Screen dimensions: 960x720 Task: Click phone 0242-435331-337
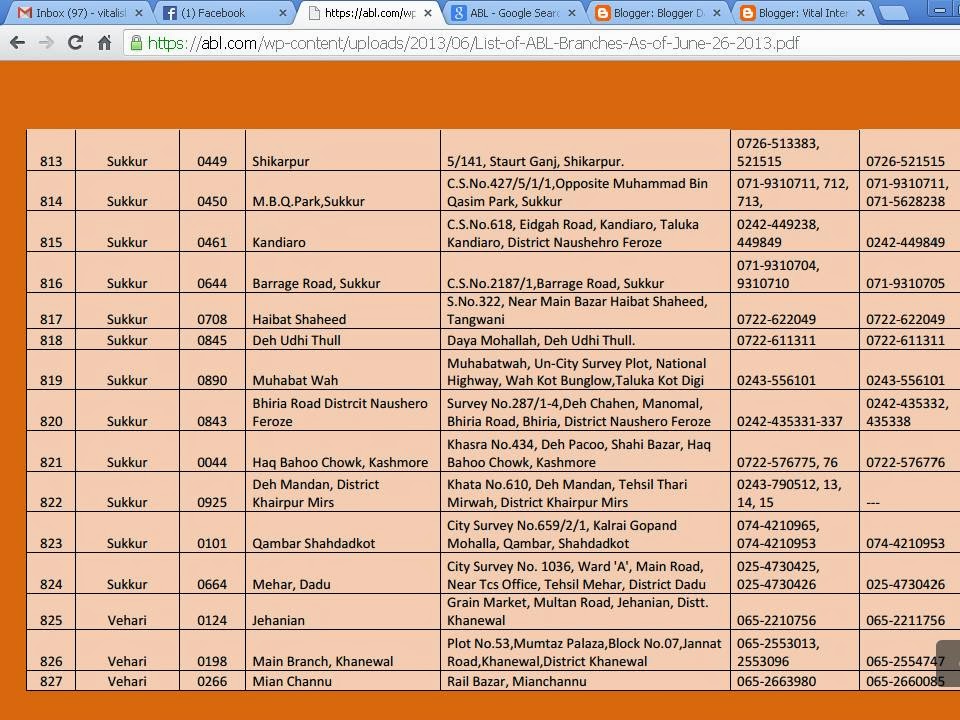(789, 421)
